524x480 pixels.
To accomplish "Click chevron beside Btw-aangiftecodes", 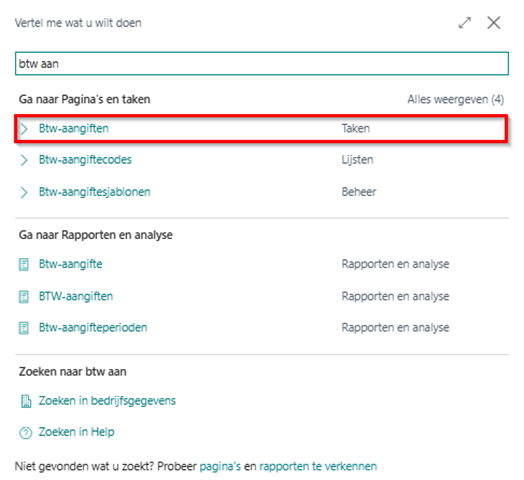I will click(x=24, y=160).
